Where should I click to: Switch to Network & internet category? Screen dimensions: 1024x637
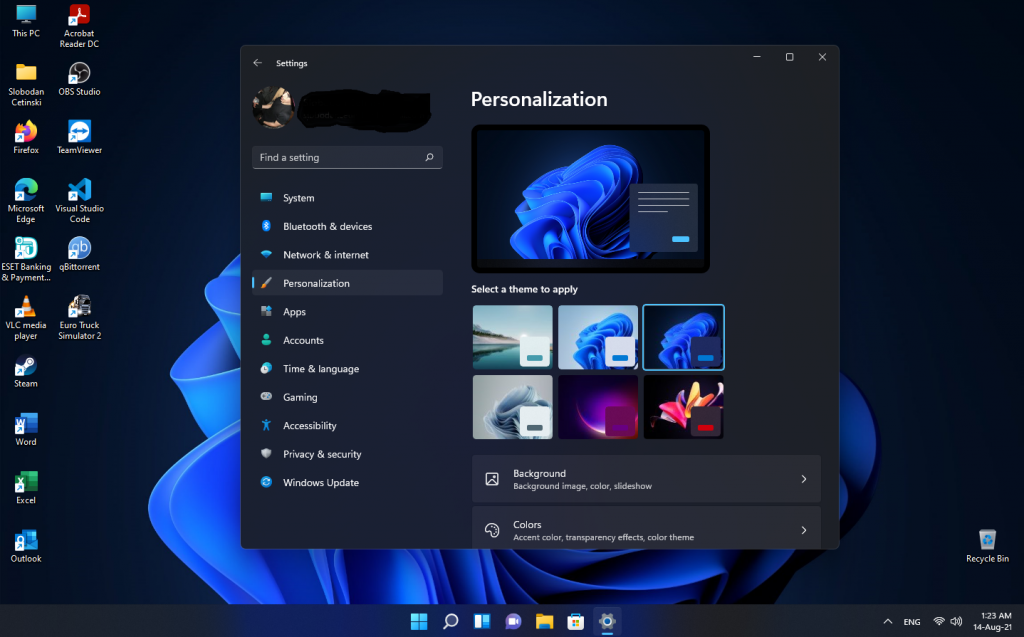coord(325,255)
